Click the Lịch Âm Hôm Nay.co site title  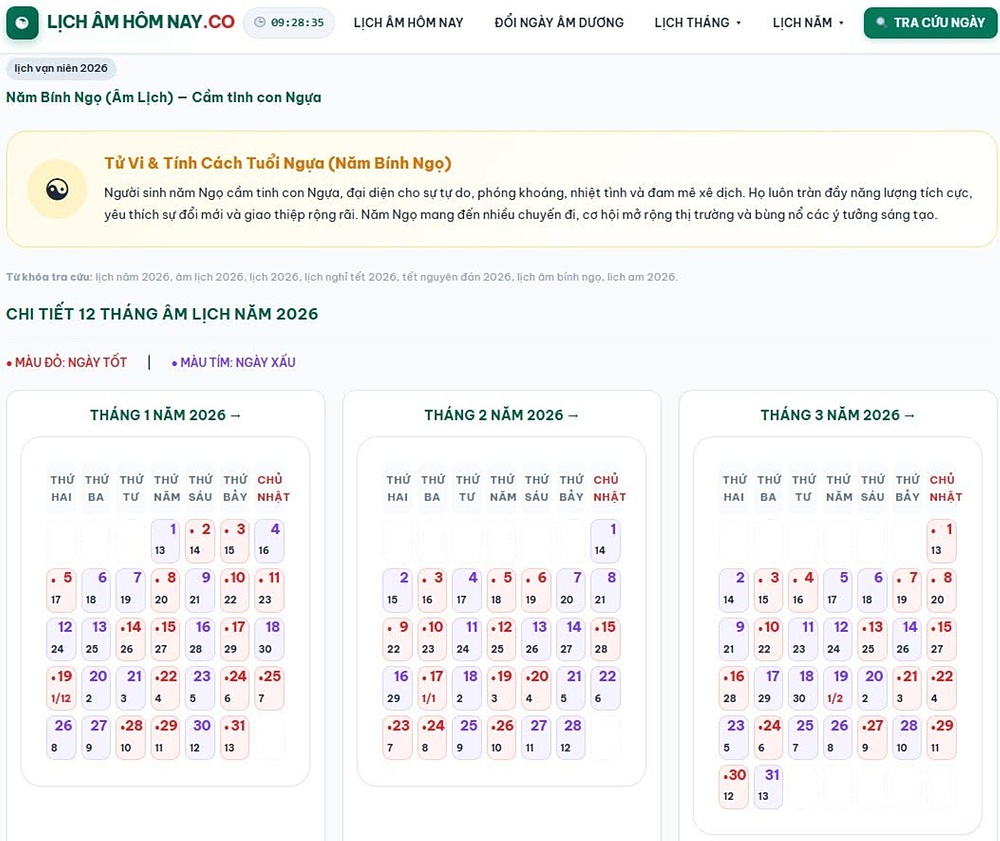(141, 22)
